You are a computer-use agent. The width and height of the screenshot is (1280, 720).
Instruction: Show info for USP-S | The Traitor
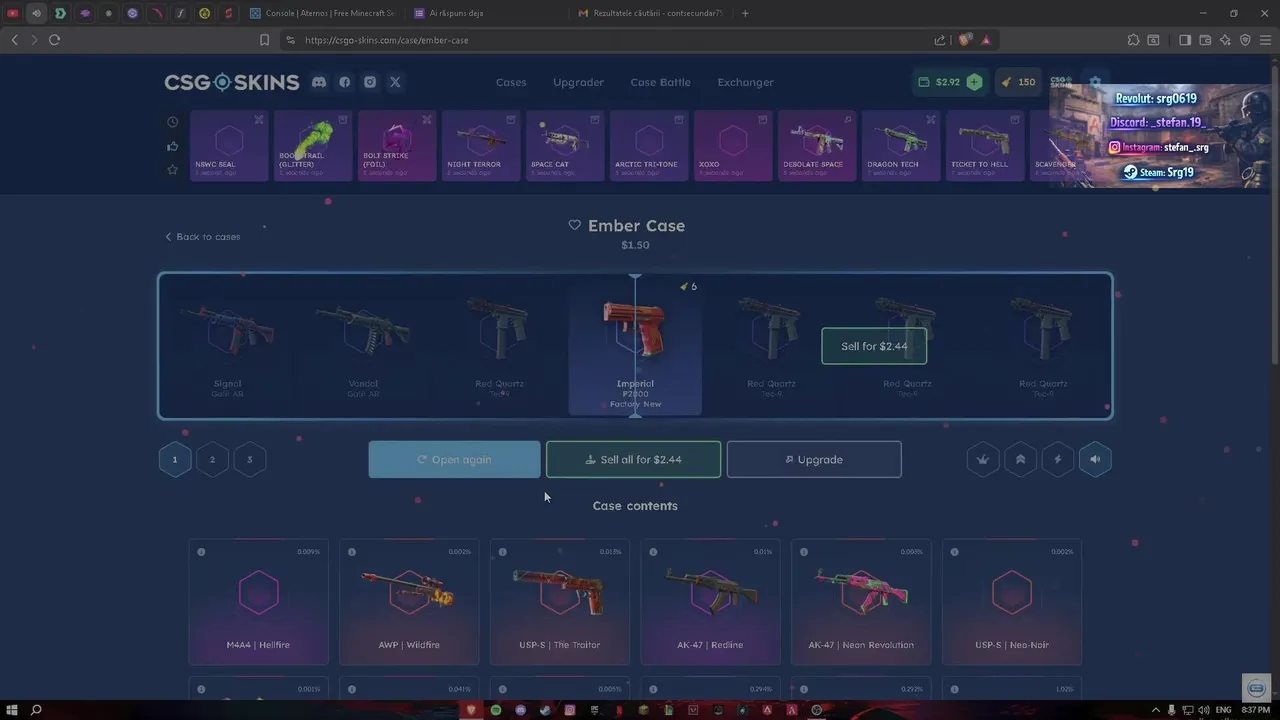tap(503, 552)
